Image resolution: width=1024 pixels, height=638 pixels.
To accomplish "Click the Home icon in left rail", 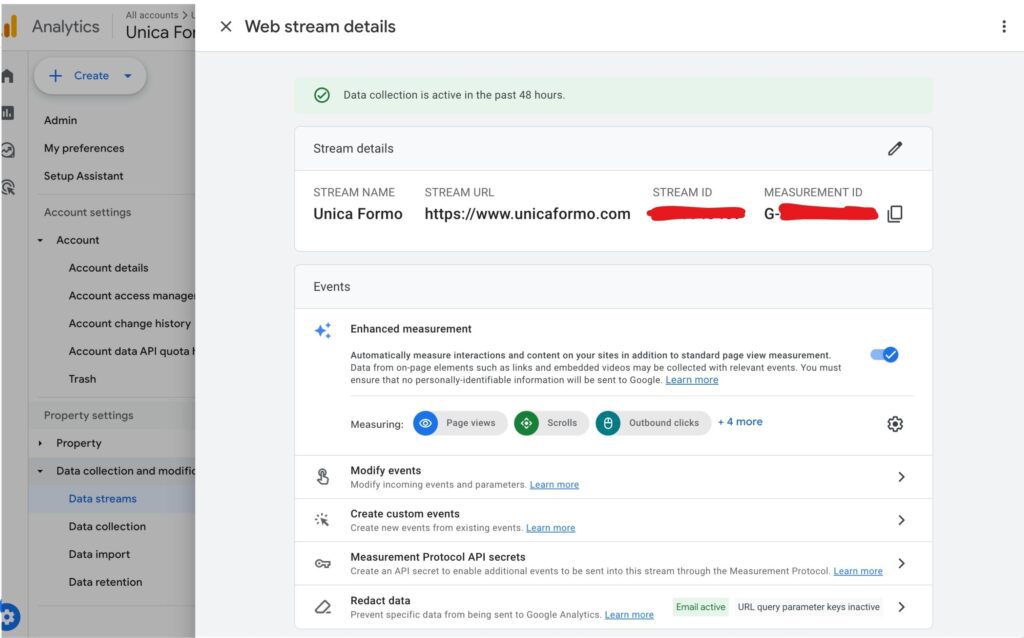I will pyautogui.click(x=8, y=76).
